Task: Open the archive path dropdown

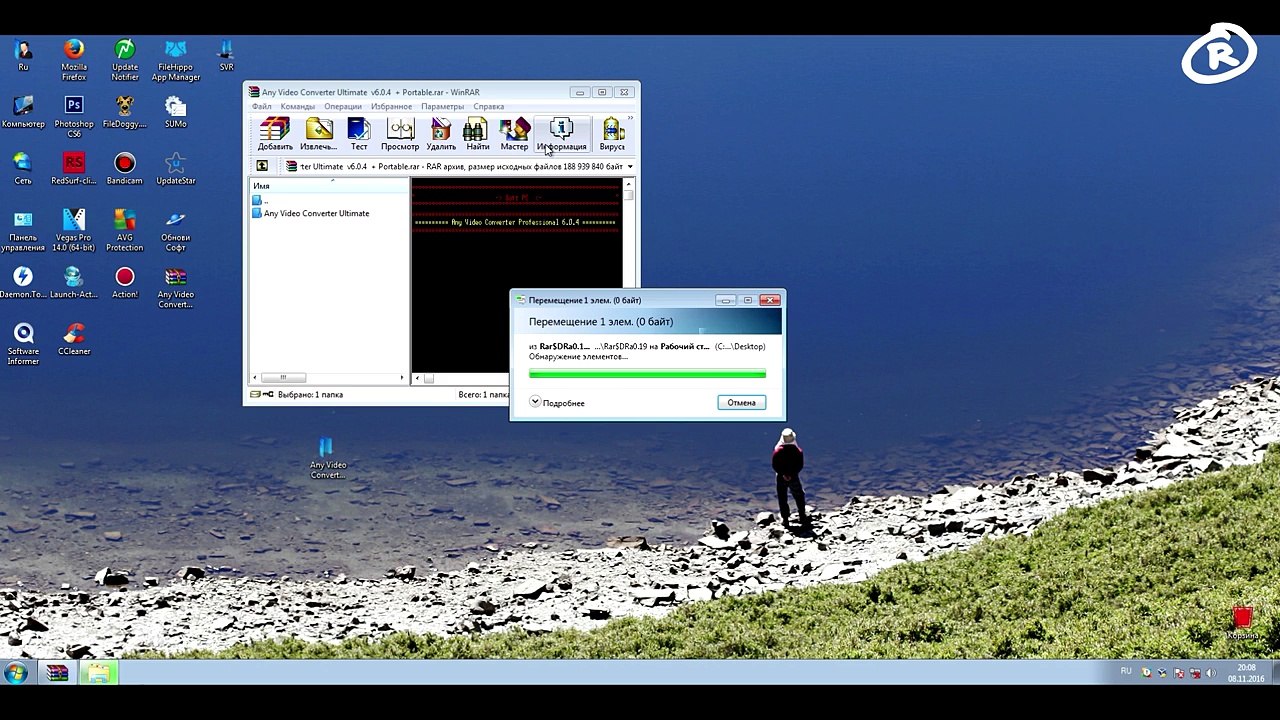Action: pos(630,166)
